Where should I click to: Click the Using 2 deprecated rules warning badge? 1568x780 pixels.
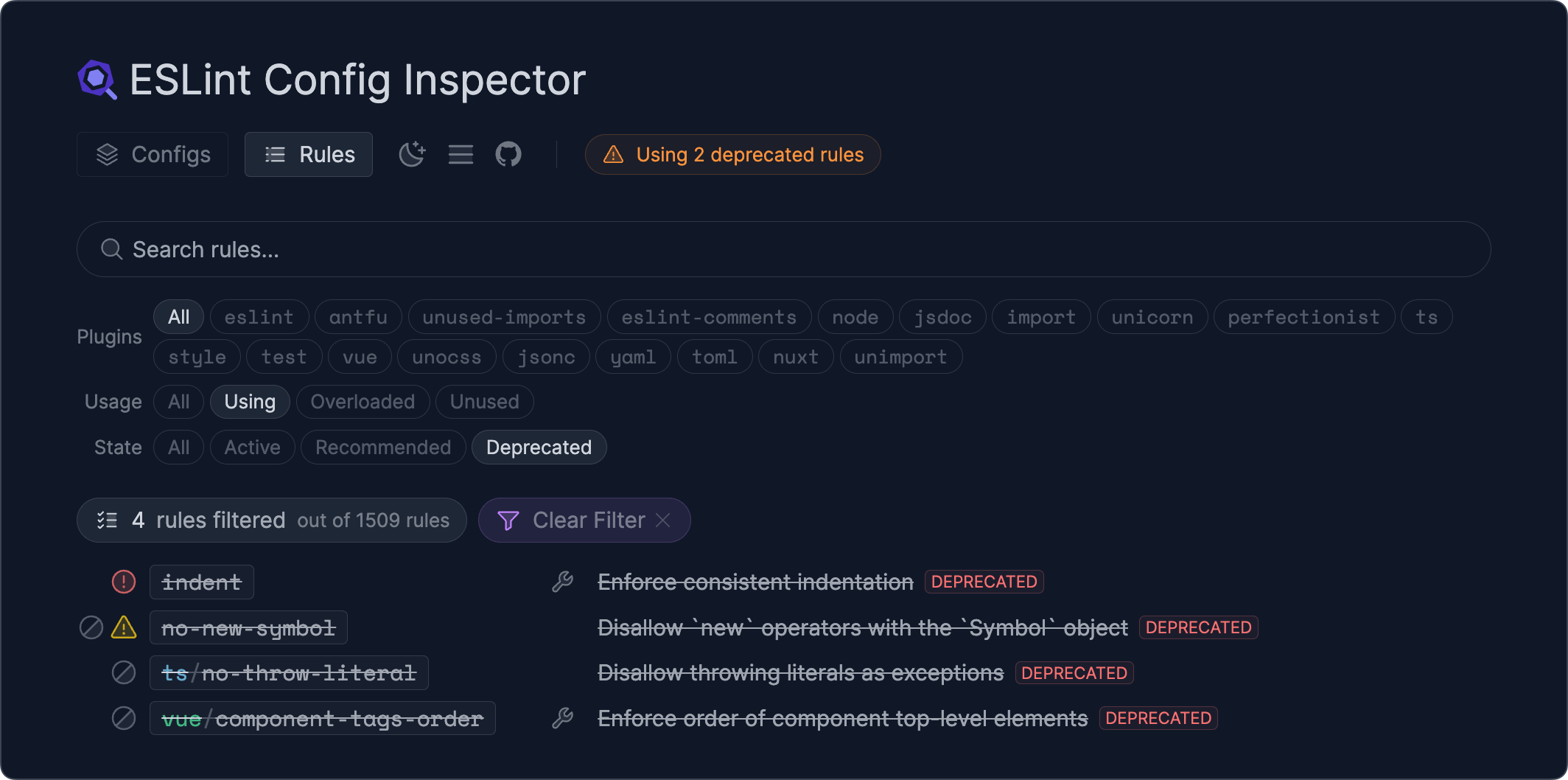pos(732,155)
